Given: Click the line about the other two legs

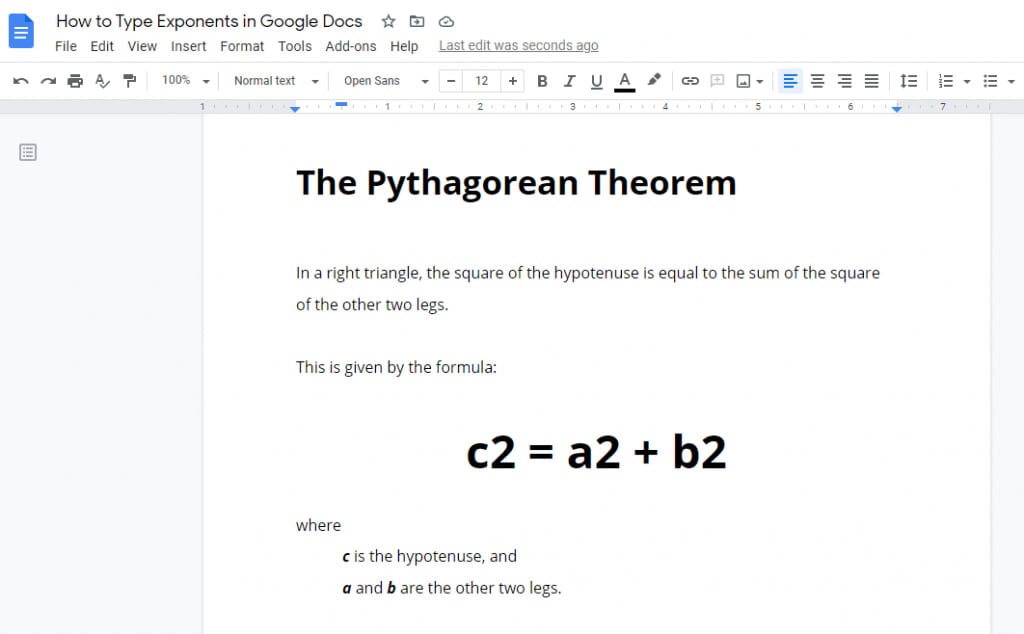Looking at the screenshot, I should pyautogui.click(x=452, y=588).
